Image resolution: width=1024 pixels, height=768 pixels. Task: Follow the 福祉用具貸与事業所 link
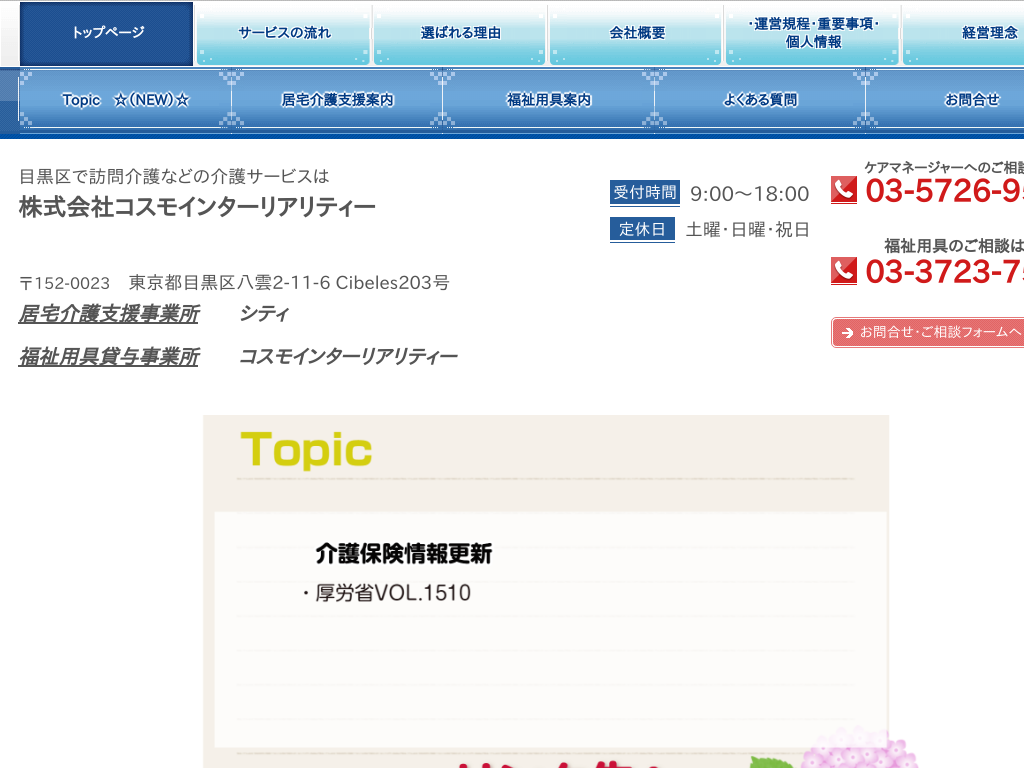[109, 357]
